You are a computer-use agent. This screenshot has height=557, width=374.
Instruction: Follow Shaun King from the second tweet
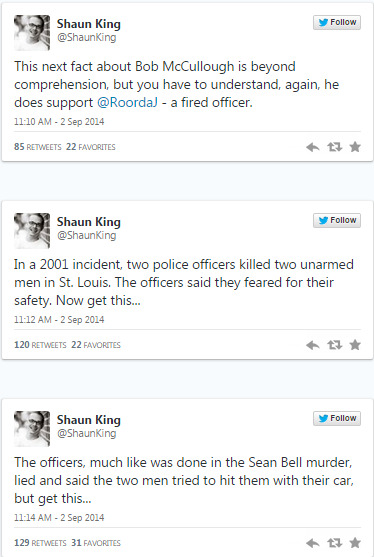pos(337,220)
